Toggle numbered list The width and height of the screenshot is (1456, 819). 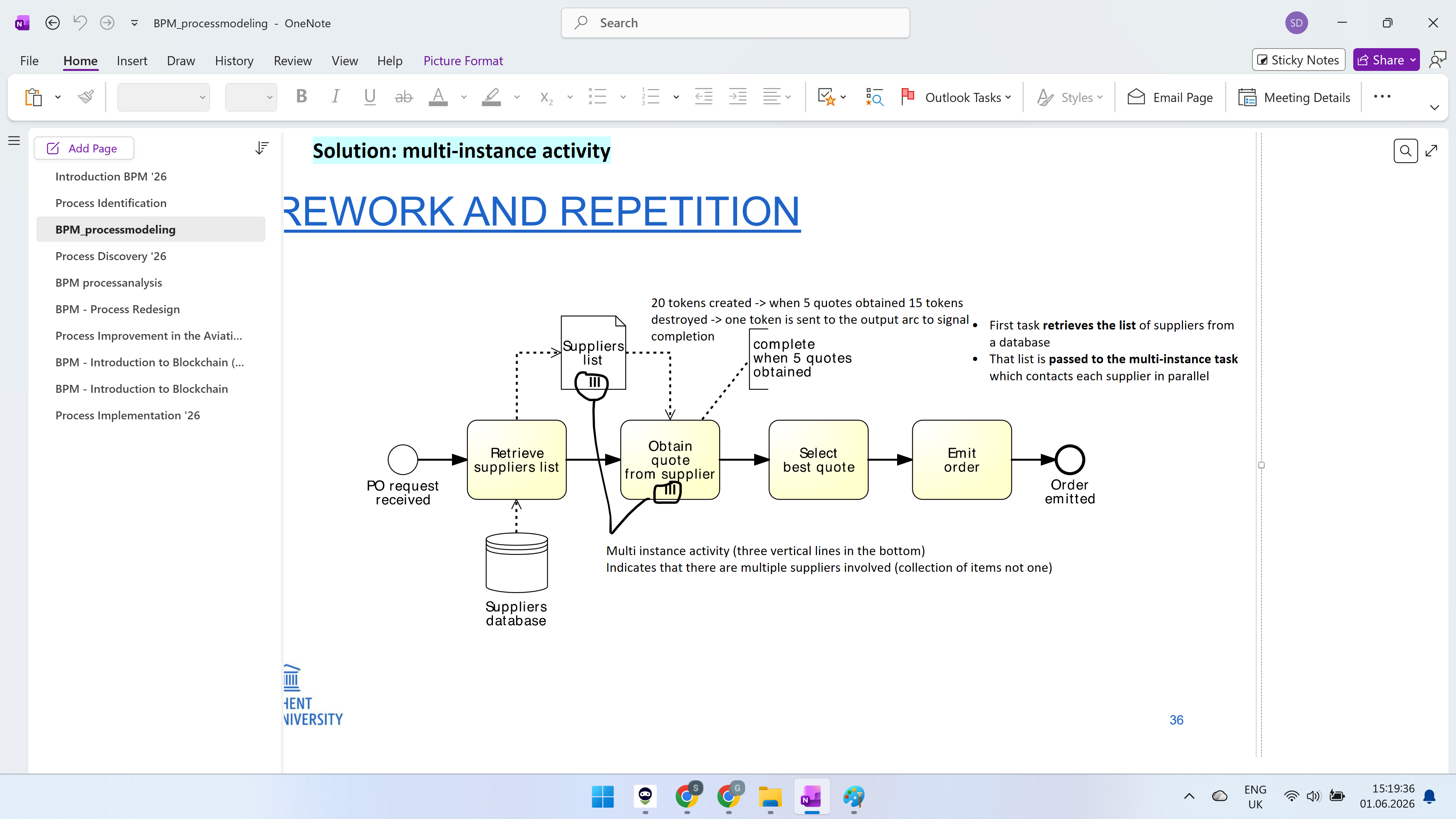651,97
